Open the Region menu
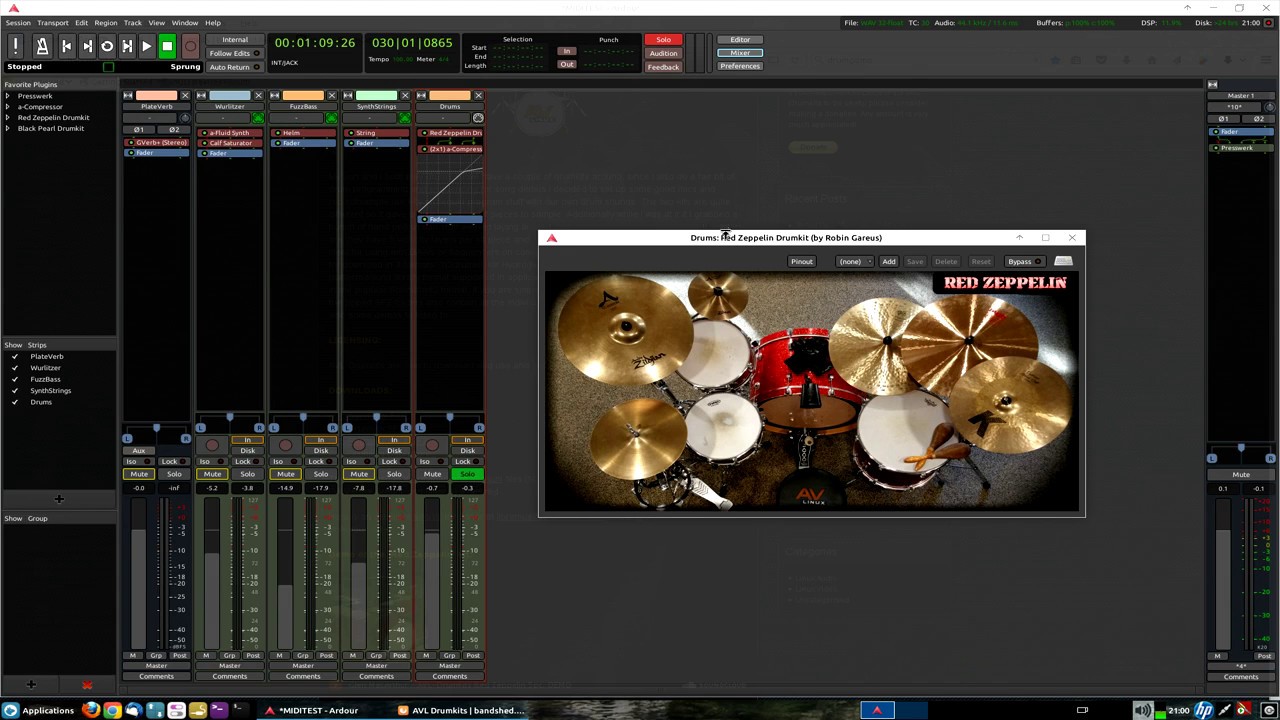 pos(105,22)
